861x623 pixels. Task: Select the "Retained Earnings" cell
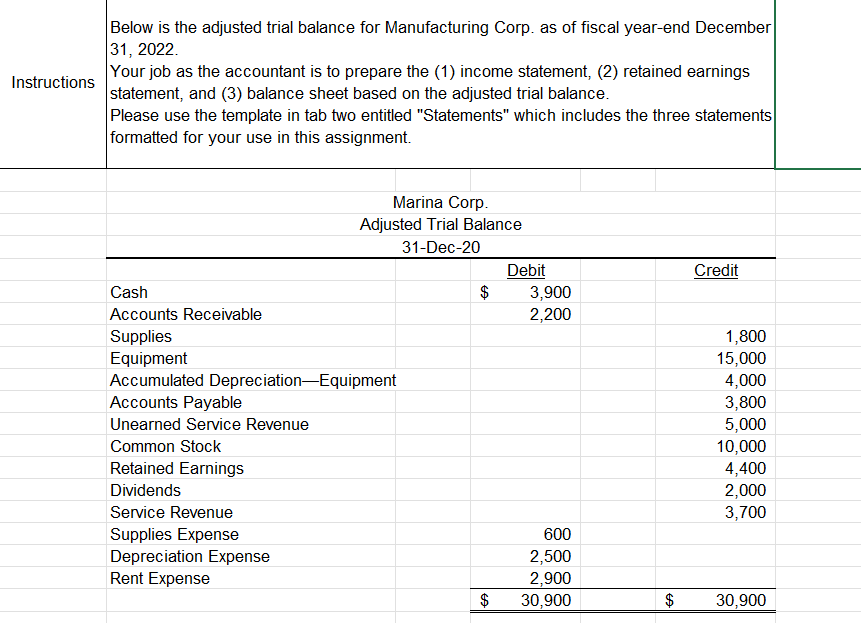177,468
